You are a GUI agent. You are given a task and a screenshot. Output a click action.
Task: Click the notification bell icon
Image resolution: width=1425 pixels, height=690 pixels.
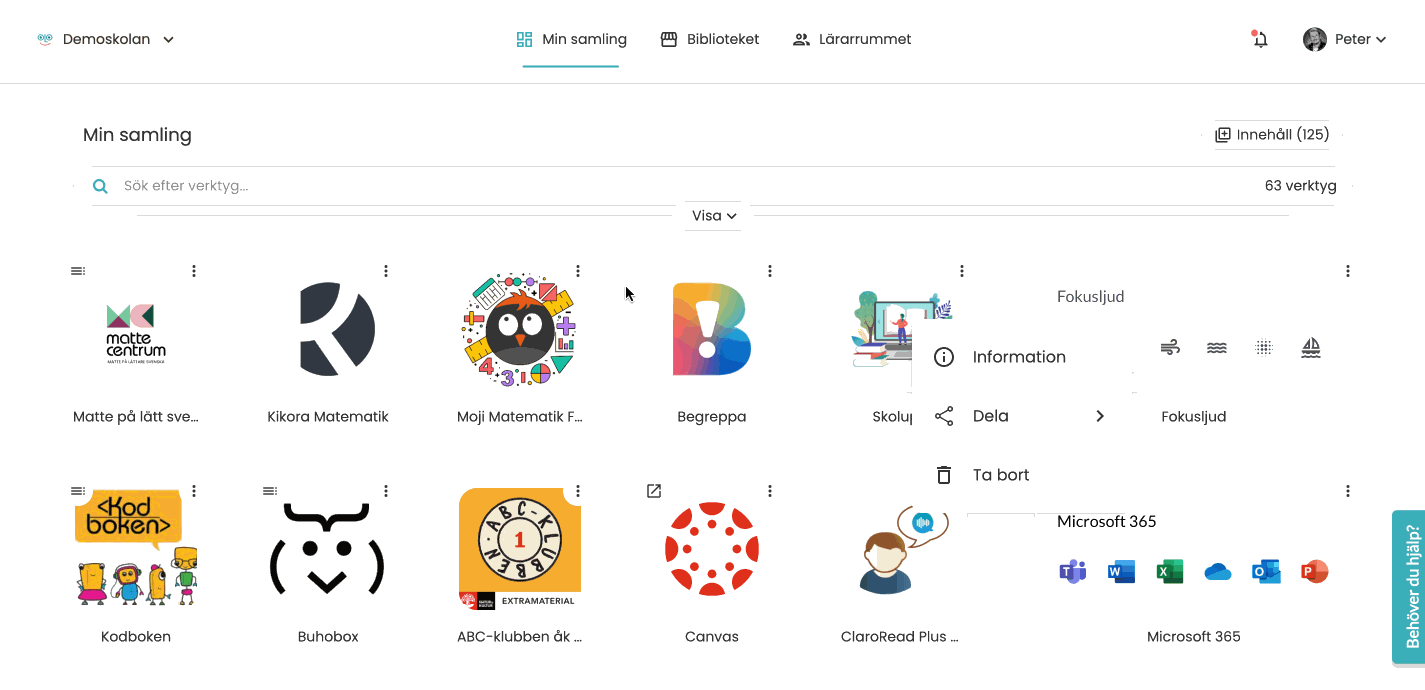click(1260, 40)
